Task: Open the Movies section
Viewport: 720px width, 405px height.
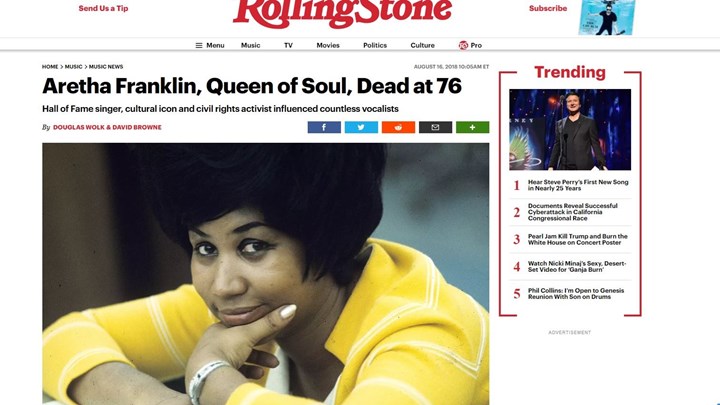Action: (328, 45)
